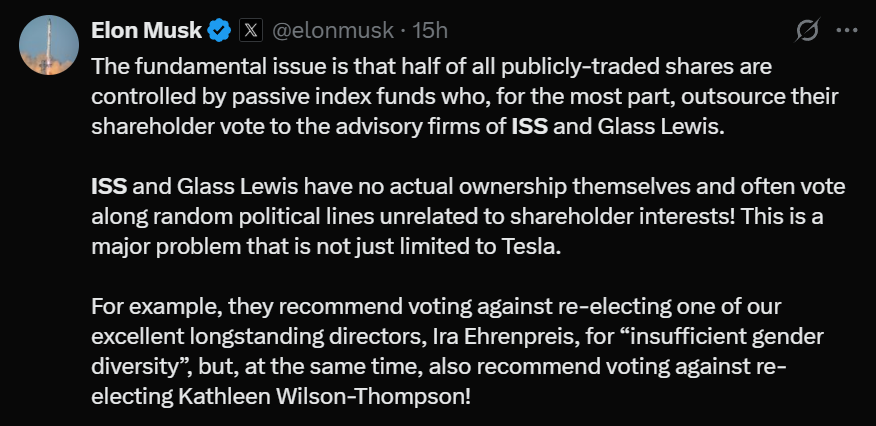Screen dimensions: 876x426
Task: Open the three-dot More options menu
Action: (x=847, y=31)
